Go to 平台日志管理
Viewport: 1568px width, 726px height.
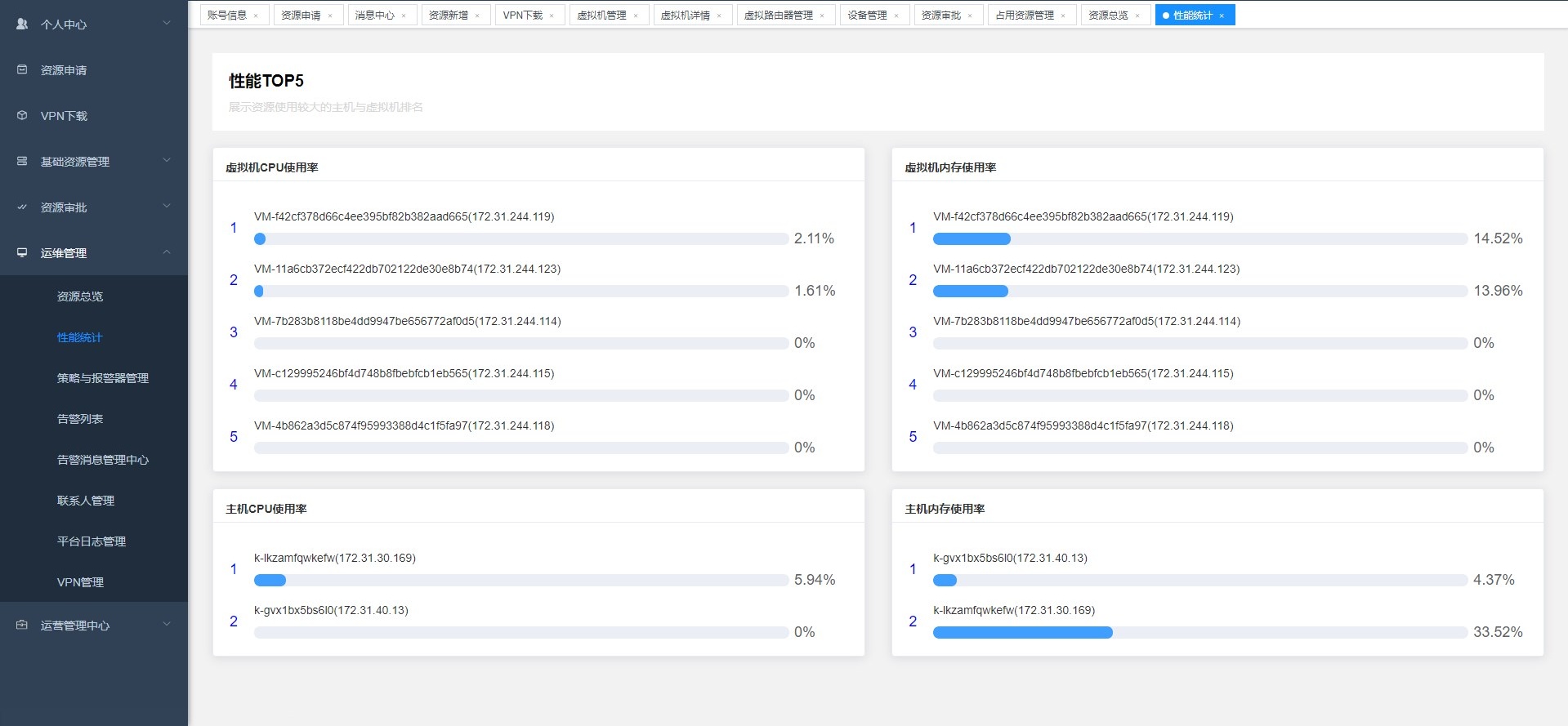tap(92, 541)
